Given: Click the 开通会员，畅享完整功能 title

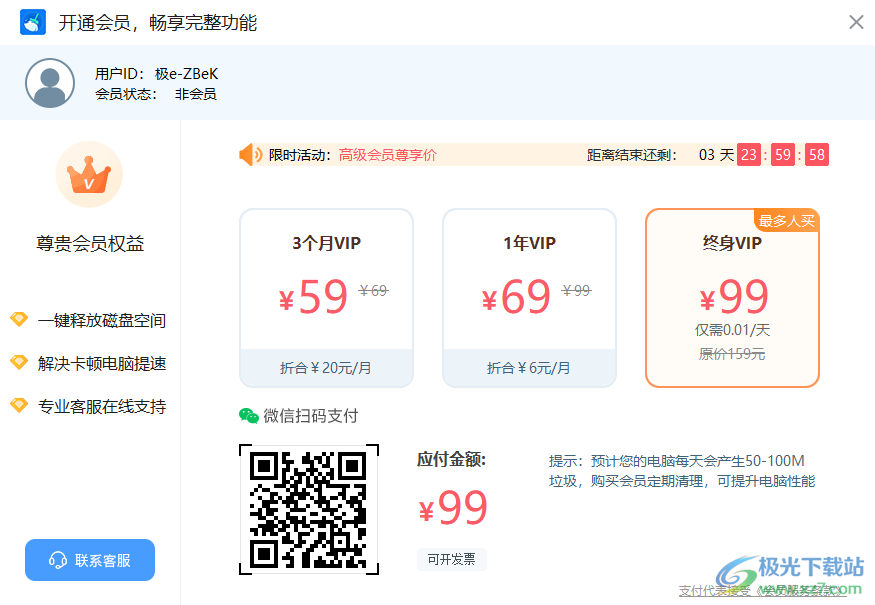Looking at the screenshot, I should pyautogui.click(x=158, y=22).
